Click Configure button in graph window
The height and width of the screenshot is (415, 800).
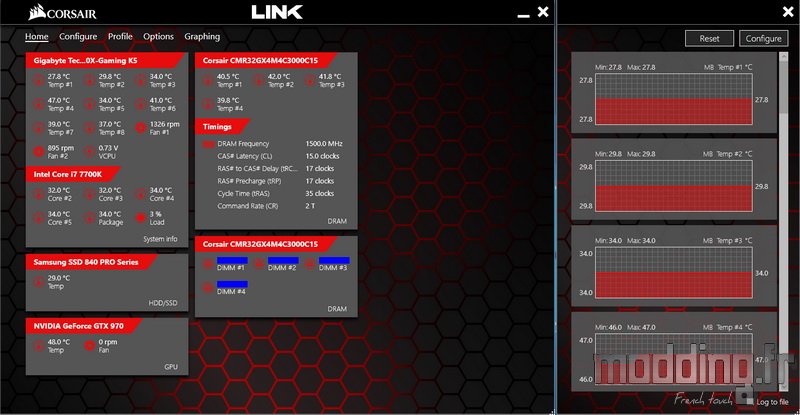point(763,38)
